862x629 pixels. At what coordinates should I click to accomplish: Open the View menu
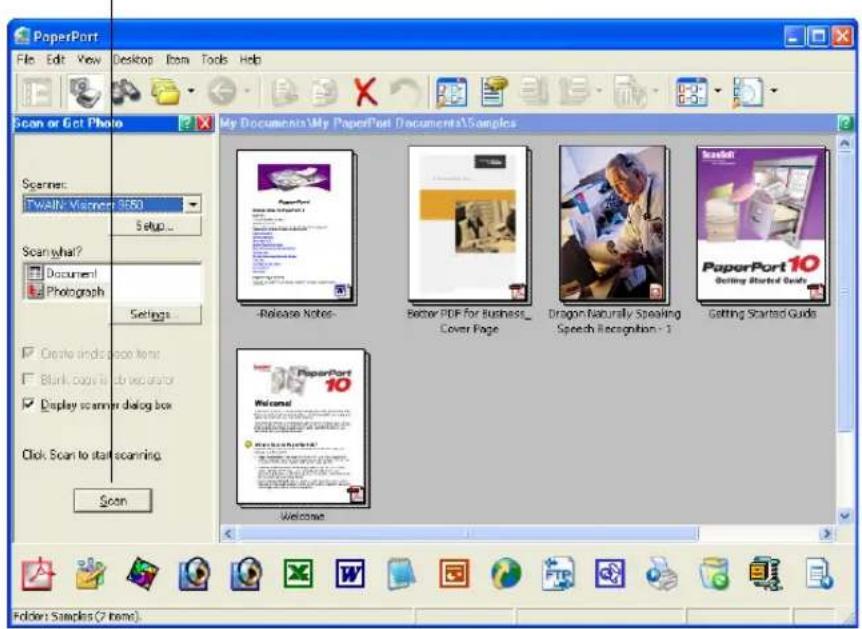(x=89, y=59)
